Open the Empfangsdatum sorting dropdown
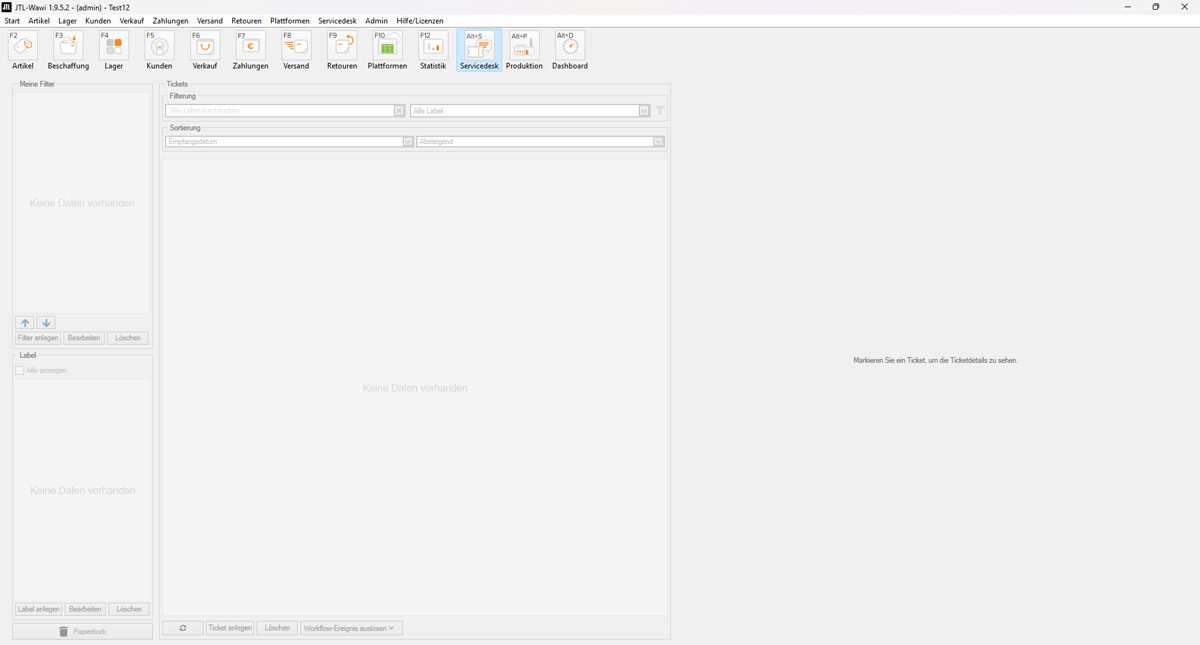This screenshot has height=645, width=1200. click(407, 141)
